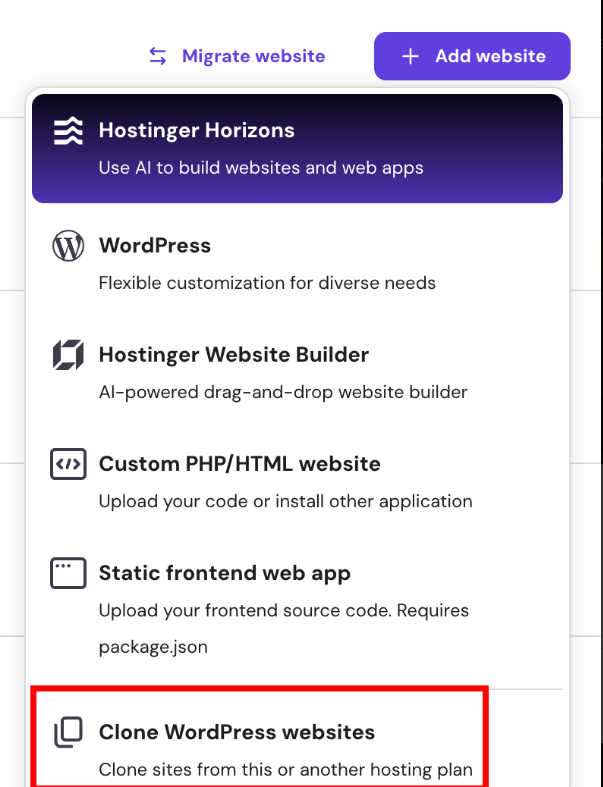Click 'Flexible customization for diverse needs' text
The width and height of the screenshot is (603, 787).
coord(267,283)
